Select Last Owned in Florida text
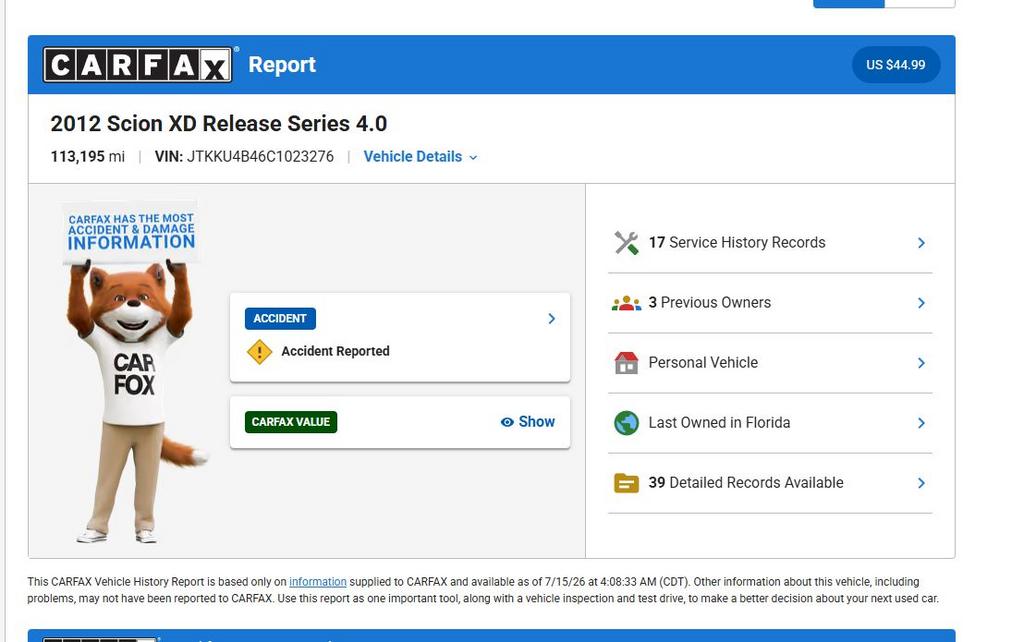 point(719,423)
